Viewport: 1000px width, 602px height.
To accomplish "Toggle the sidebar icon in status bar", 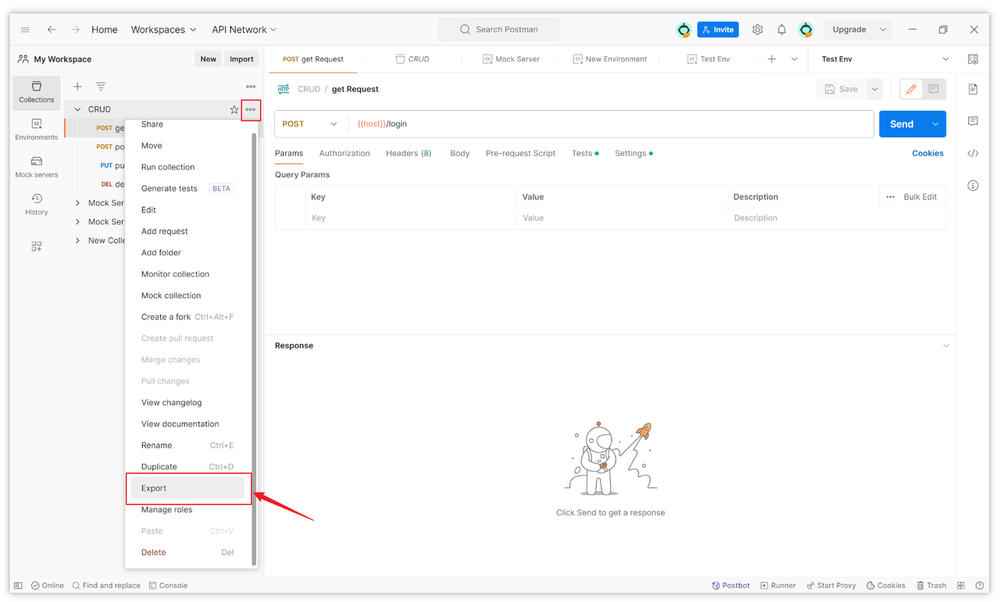I will (x=18, y=585).
